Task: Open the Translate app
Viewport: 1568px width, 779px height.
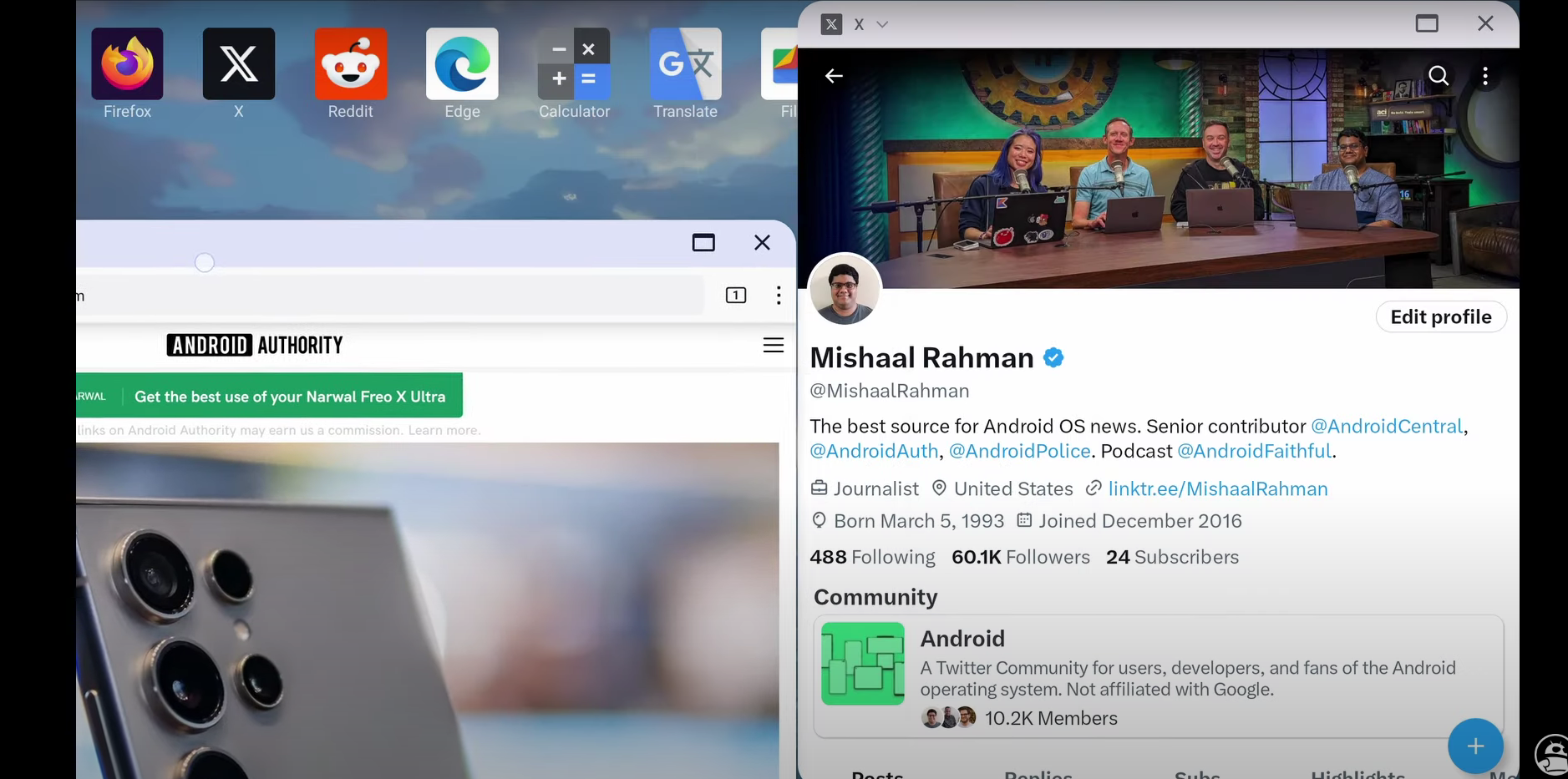Action: click(x=686, y=64)
